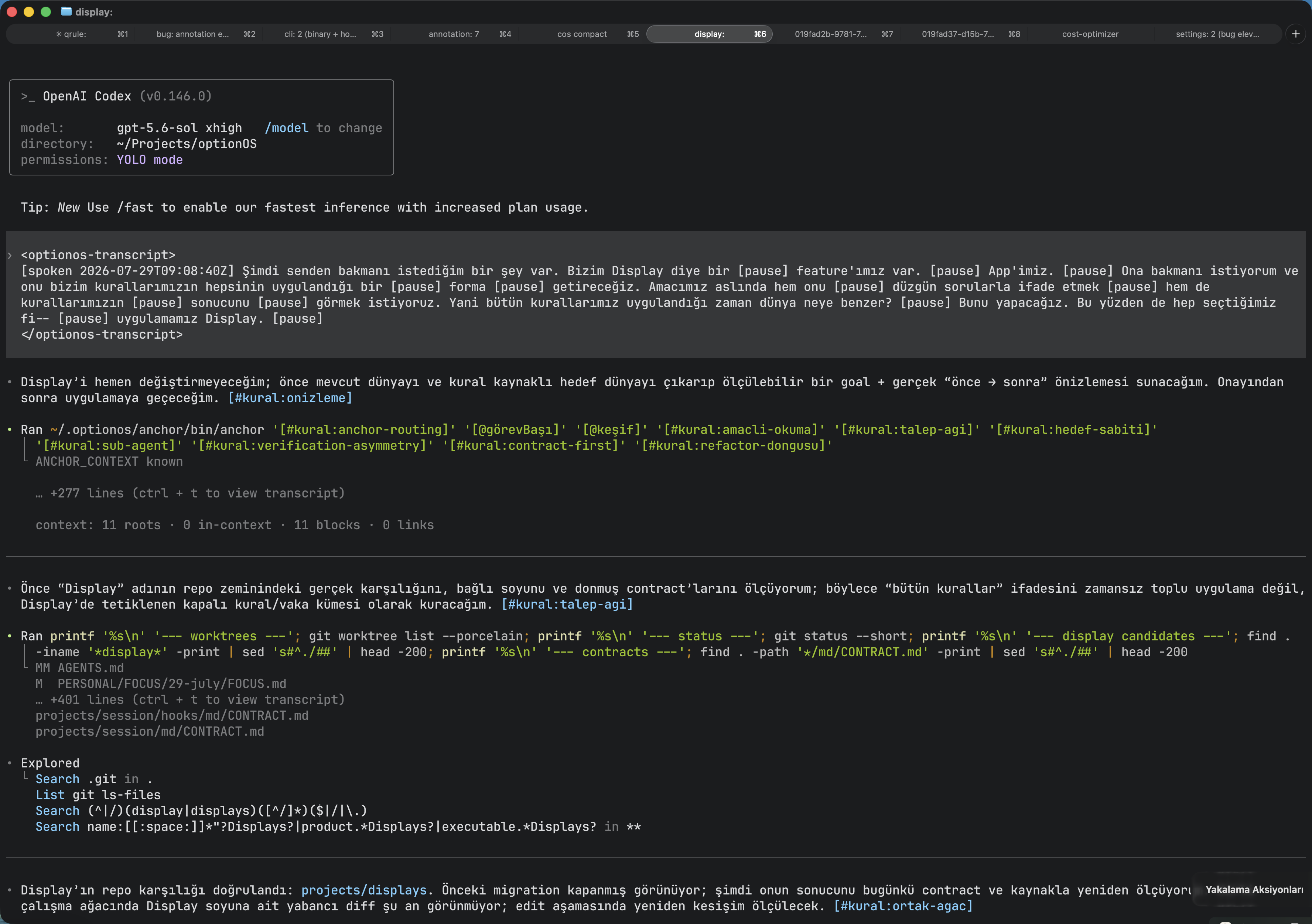Click the 'context: 11 roots' summary line
Screen dimensions: 1312x924
pos(235,525)
